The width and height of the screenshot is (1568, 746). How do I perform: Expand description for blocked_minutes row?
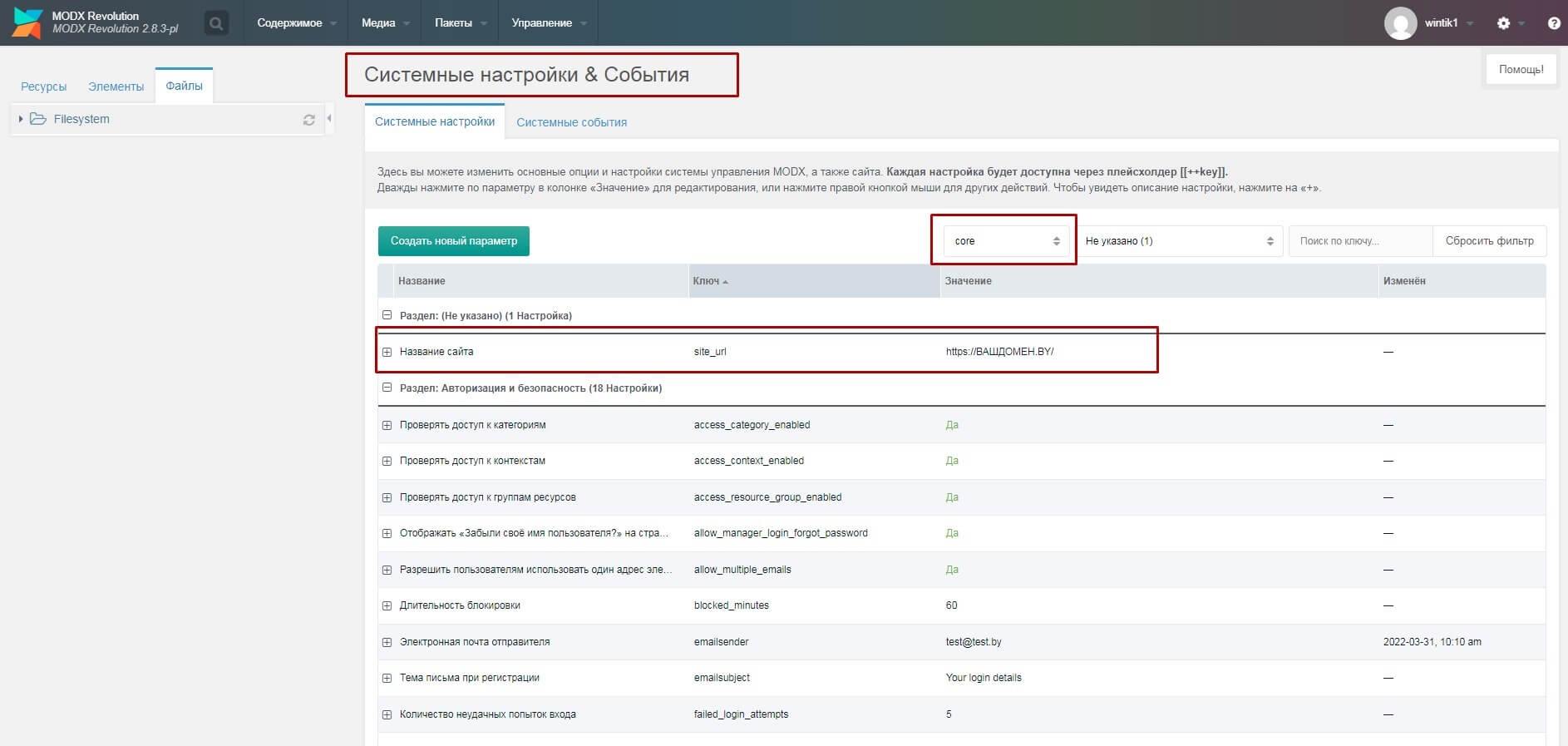click(x=387, y=605)
